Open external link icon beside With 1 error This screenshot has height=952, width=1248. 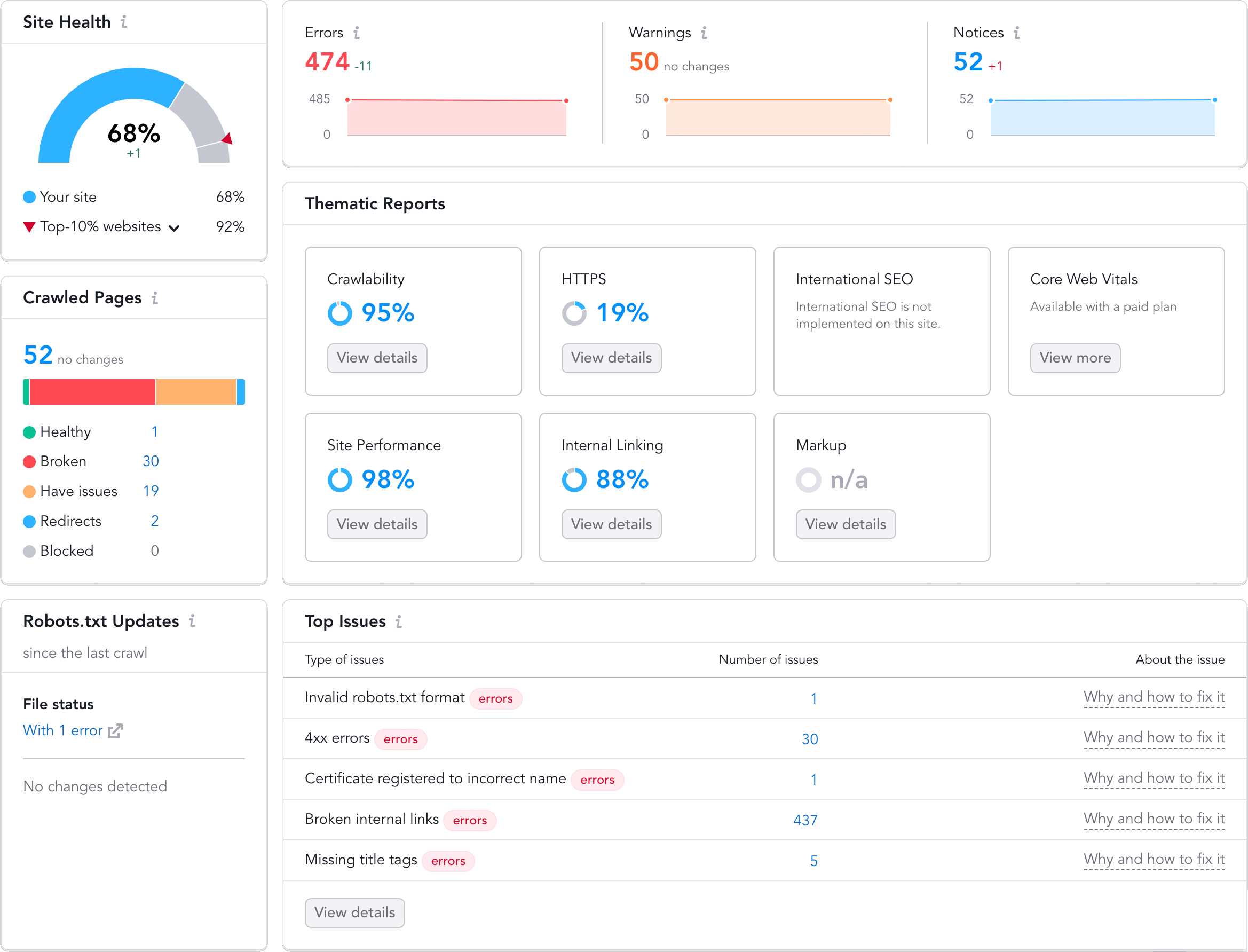tap(115, 731)
